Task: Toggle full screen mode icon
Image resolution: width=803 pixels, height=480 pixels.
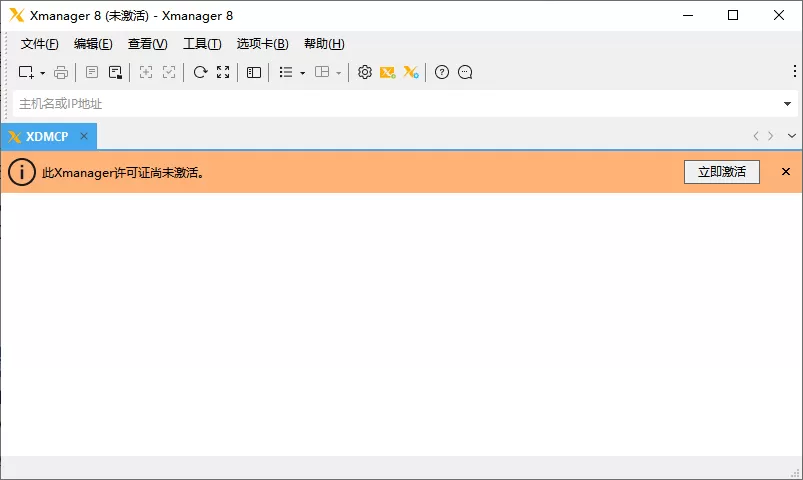Action: [x=223, y=72]
